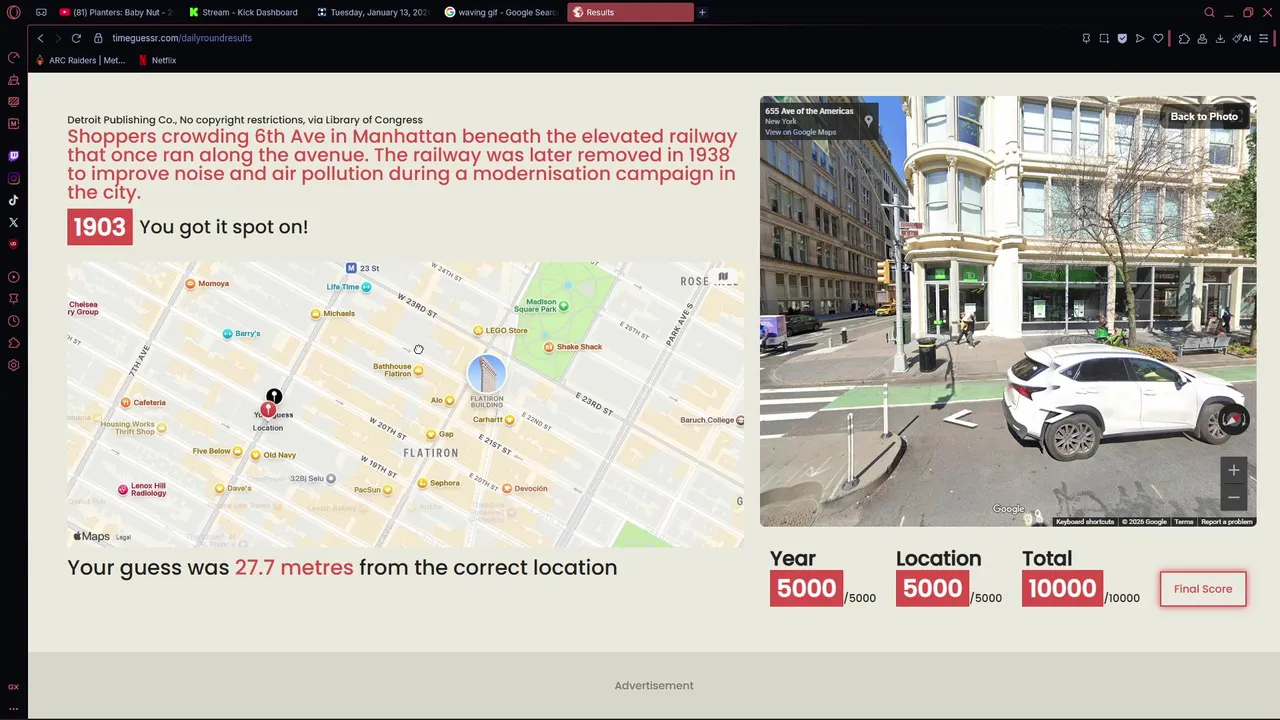Screen dimensions: 1280x720
Task: Open View on Google Maps link
Action: tap(800, 132)
